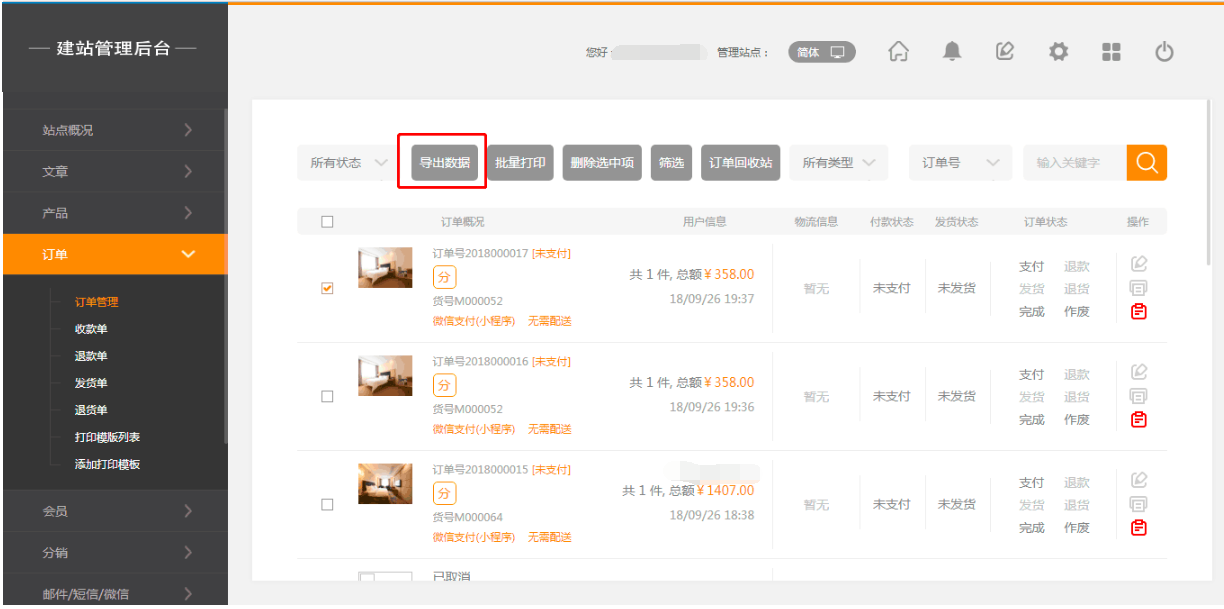1224x609 pixels.
Task: Toggle the select-all checkbox in table header
Action: point(327,222)
